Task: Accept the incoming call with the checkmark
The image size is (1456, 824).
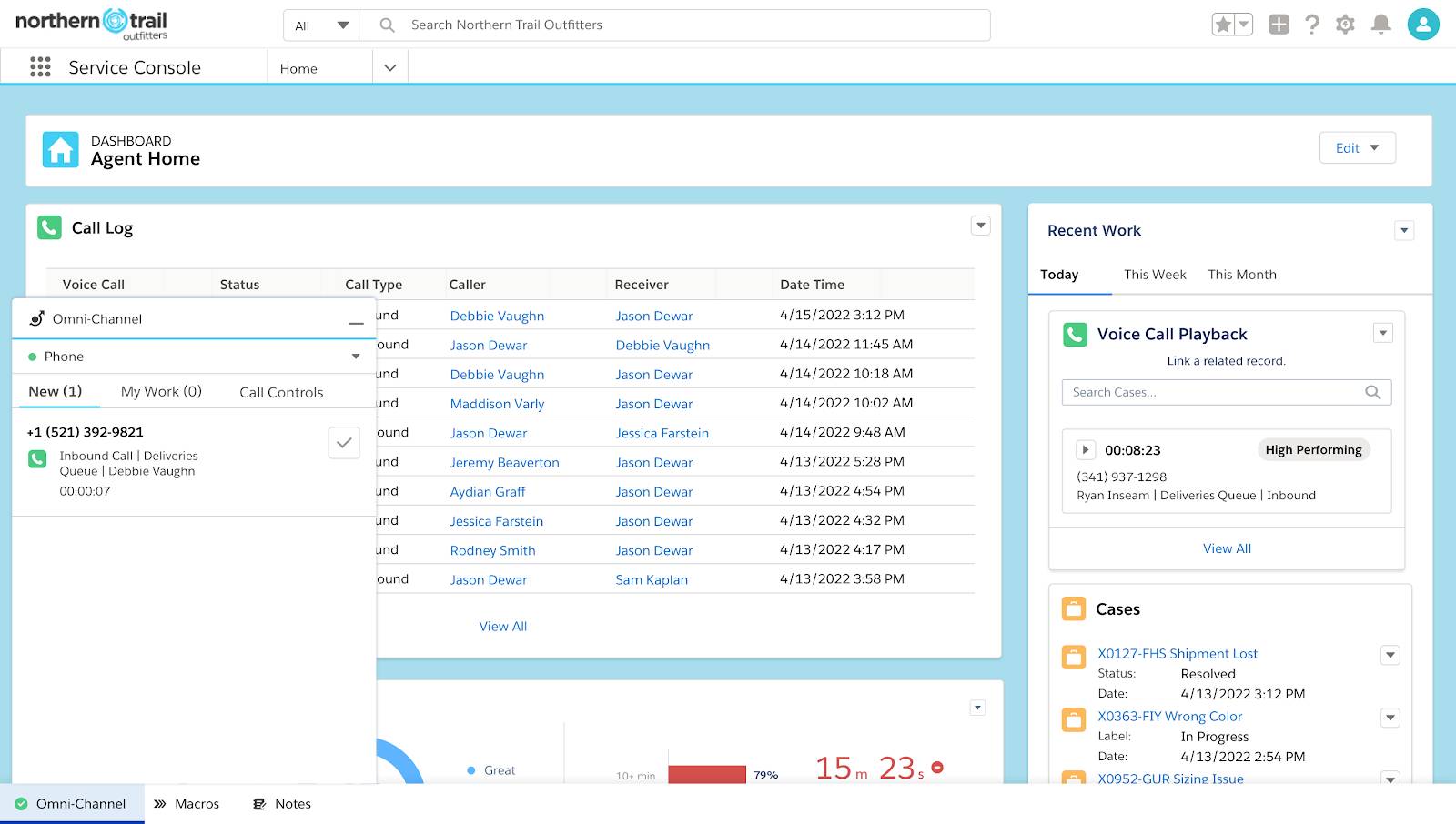Action: [x=344, y=443]
